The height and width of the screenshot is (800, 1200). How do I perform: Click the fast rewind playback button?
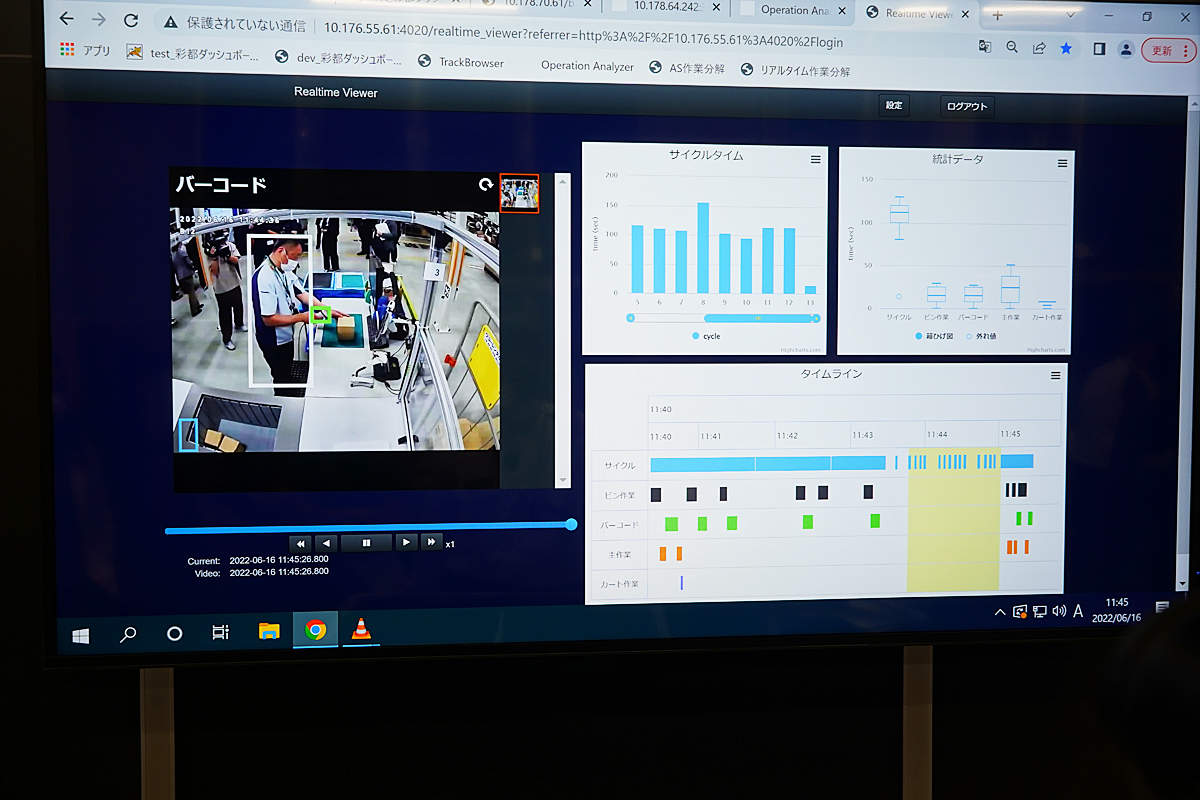click(x=302, y=543)
